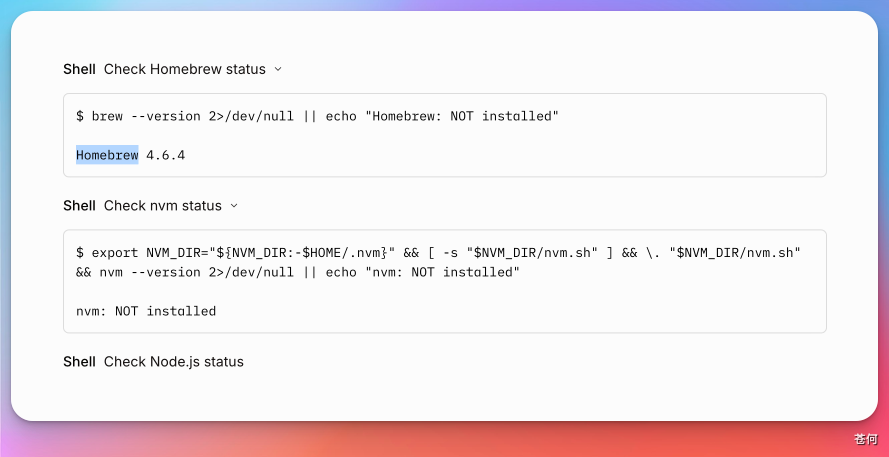Click the Shell label beside Node.js status
Screen dimensions: 889x457
(79, 362)
